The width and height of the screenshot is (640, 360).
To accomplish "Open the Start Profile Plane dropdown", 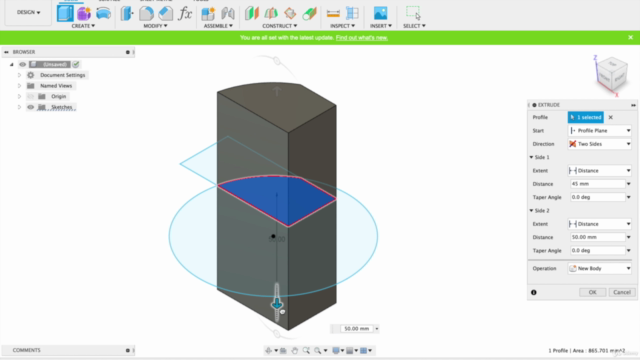I will click(x=600, y=131).
